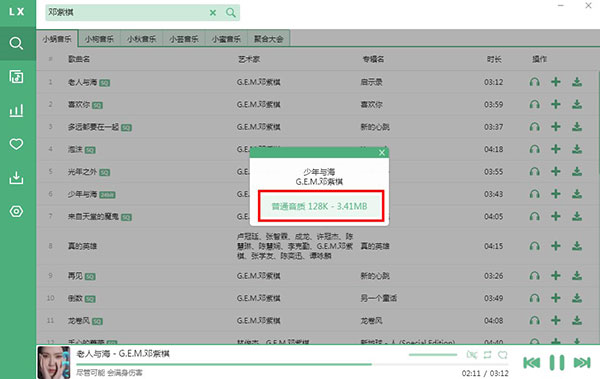Add 龙卷风 with its plus icon
The width and height of the screenshot is (600, 379).
(x=556, y=320)
